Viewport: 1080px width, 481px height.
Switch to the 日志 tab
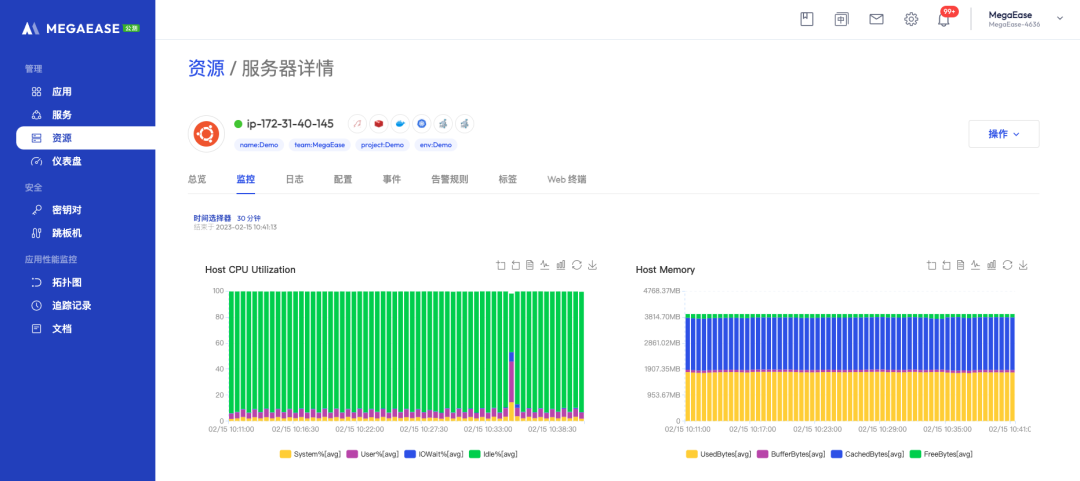294,180
